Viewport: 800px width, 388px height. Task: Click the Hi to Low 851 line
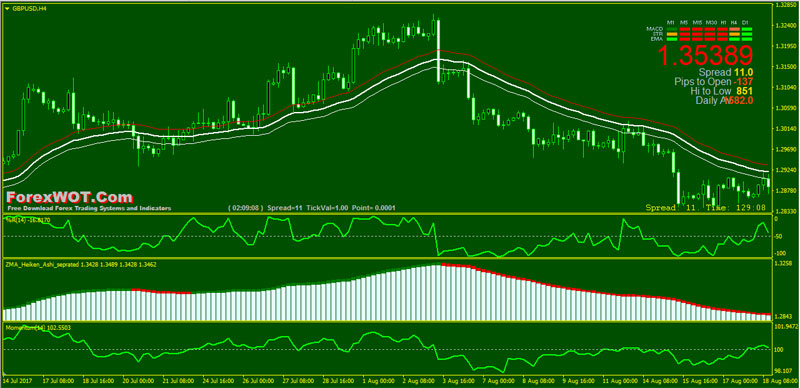click(x=722, y=91)
